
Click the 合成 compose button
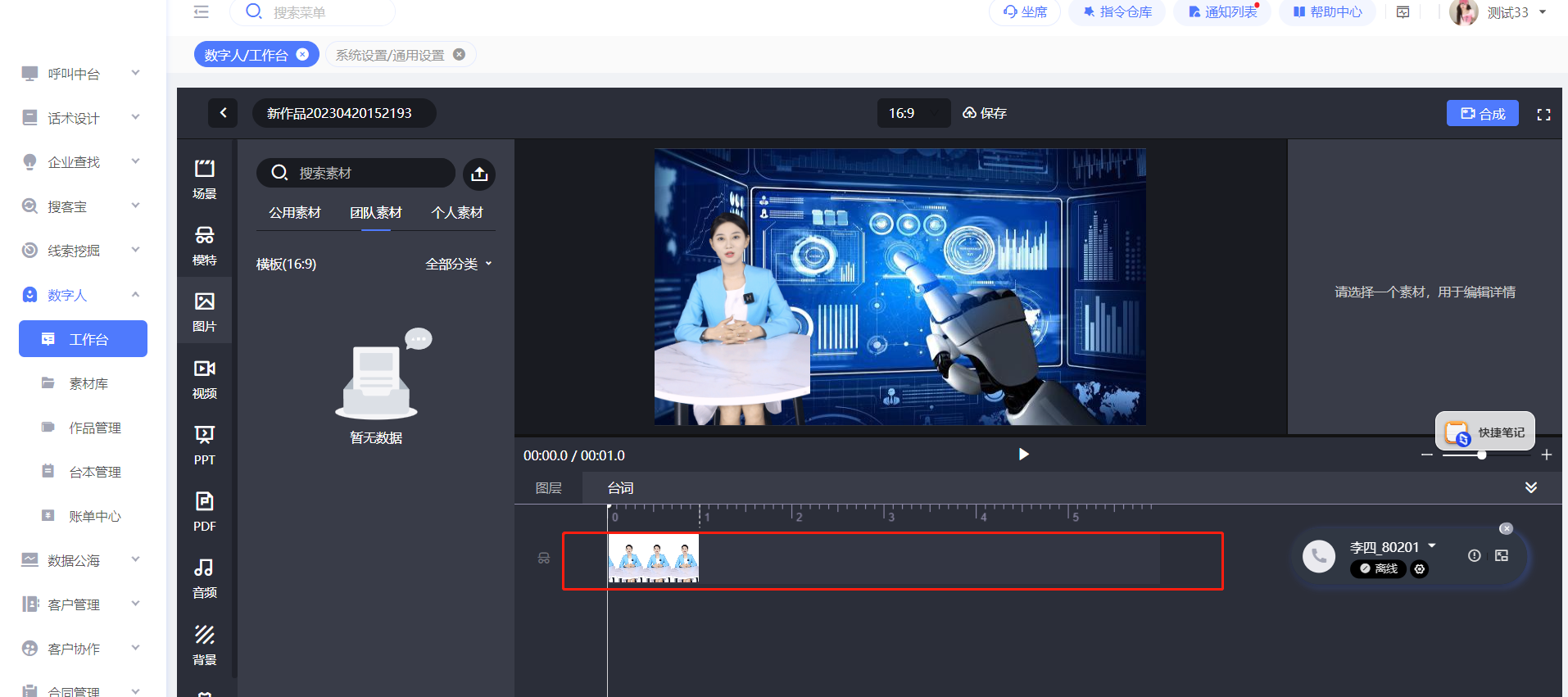[1483, 114]
